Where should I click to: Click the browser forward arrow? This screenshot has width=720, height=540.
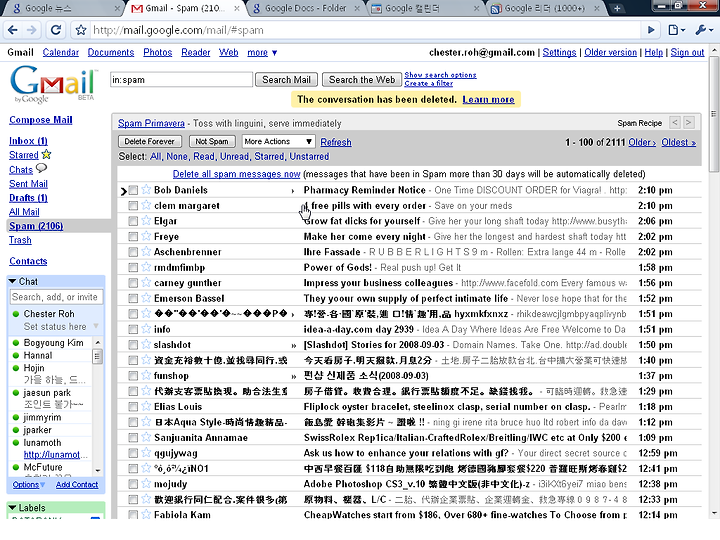[x=31, y=30]
